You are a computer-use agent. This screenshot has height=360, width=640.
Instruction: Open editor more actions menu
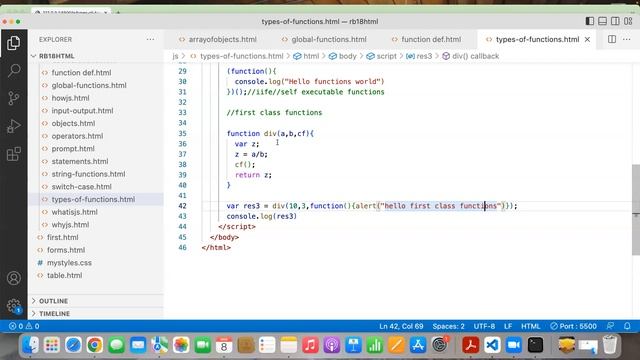(627, 39)
